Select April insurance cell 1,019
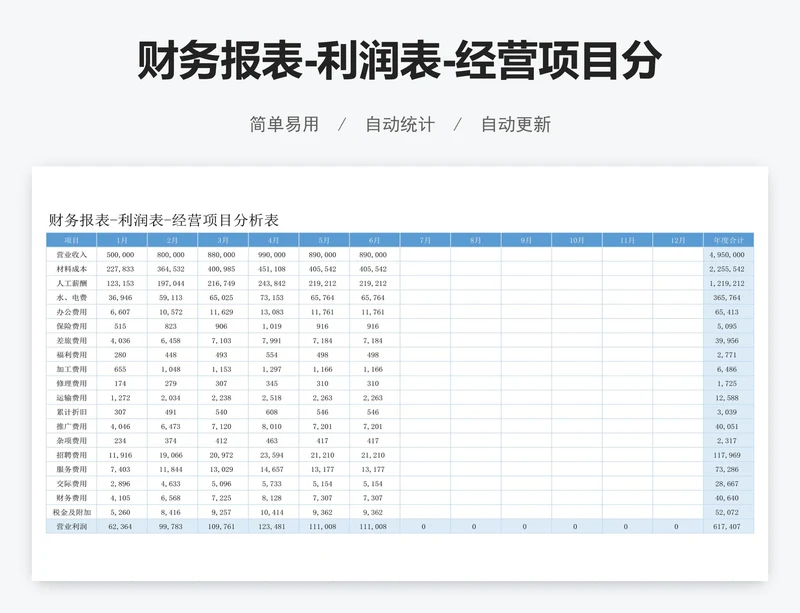800x613 pixels. (x=272, y=326)
